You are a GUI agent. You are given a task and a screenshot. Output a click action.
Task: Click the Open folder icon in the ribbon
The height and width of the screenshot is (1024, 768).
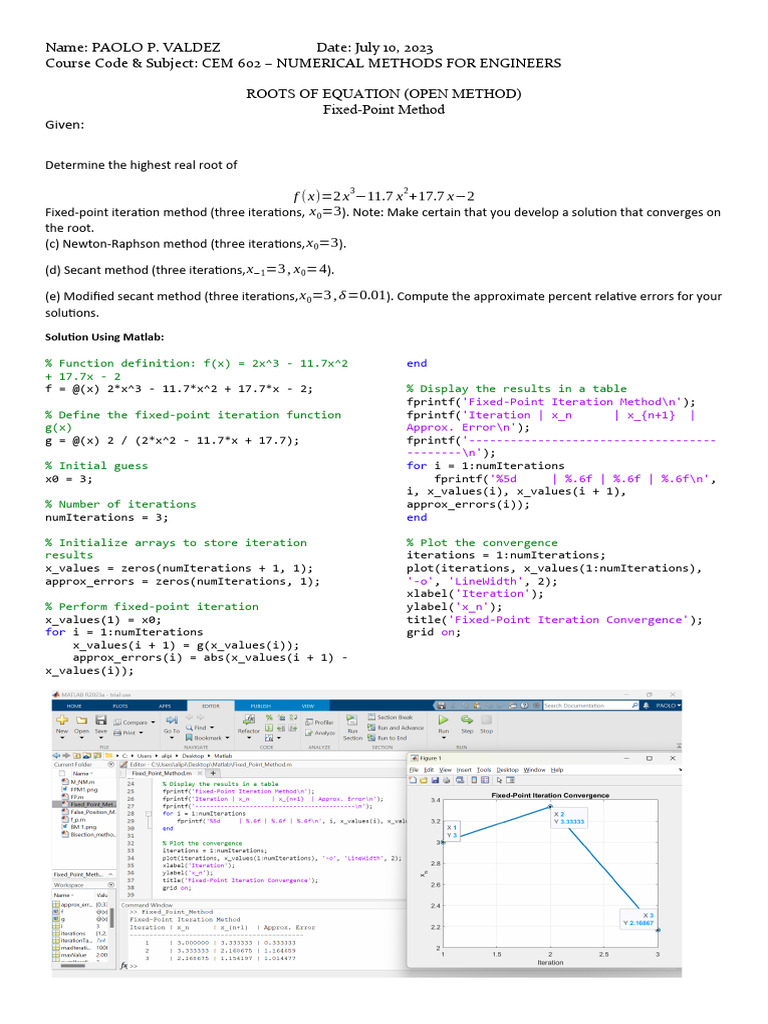tap(82, 720)
